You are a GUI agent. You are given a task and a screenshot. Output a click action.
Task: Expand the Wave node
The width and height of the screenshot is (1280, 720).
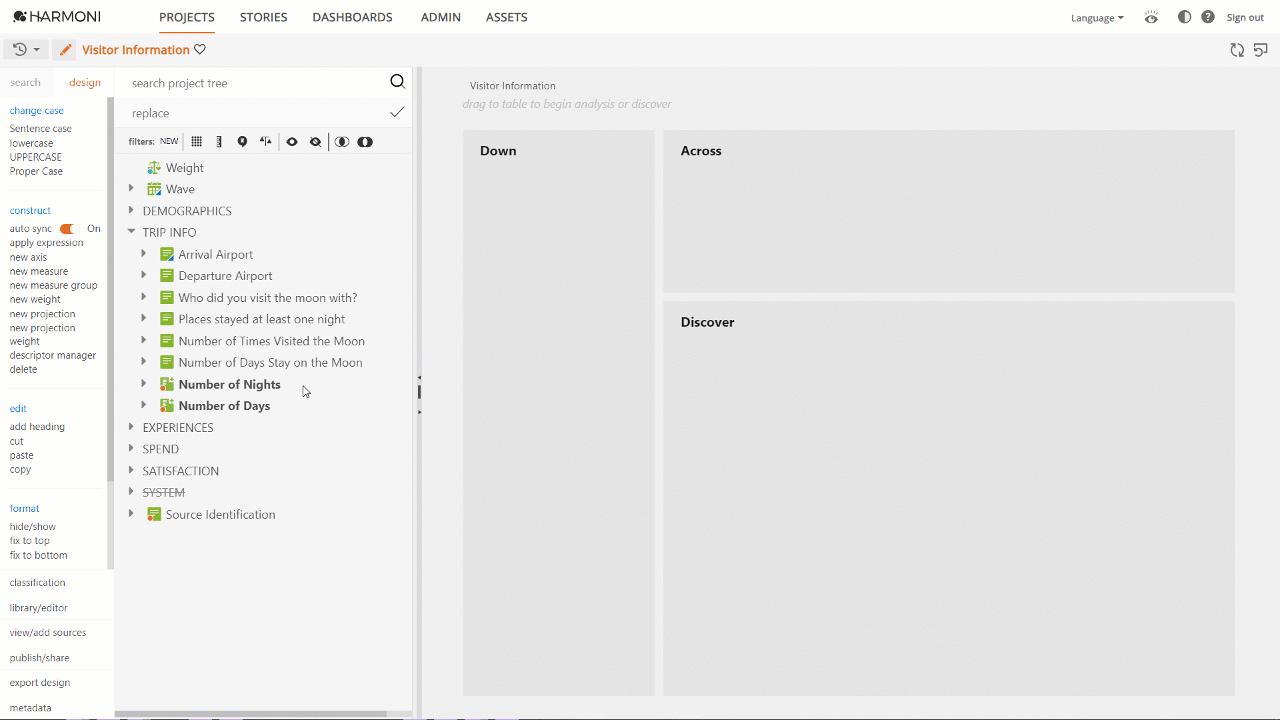(131, 188)
